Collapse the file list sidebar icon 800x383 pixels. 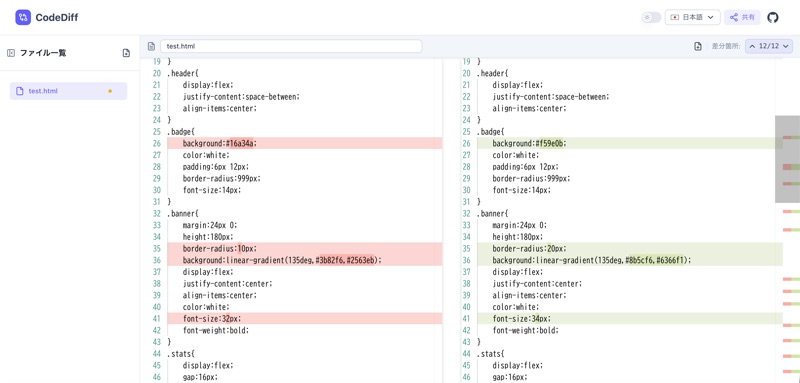click(x=11, y=53)
